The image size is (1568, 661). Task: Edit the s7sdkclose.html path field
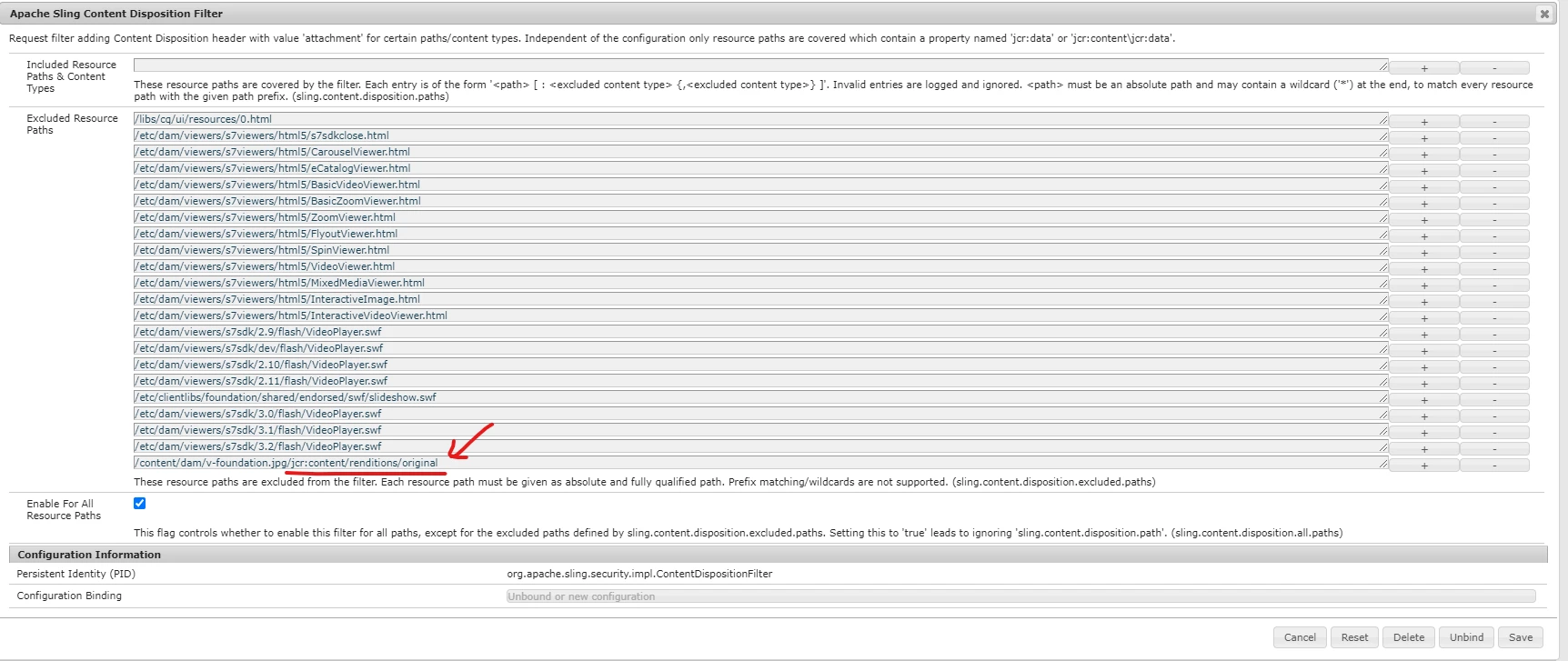click(x=760, y=135)
